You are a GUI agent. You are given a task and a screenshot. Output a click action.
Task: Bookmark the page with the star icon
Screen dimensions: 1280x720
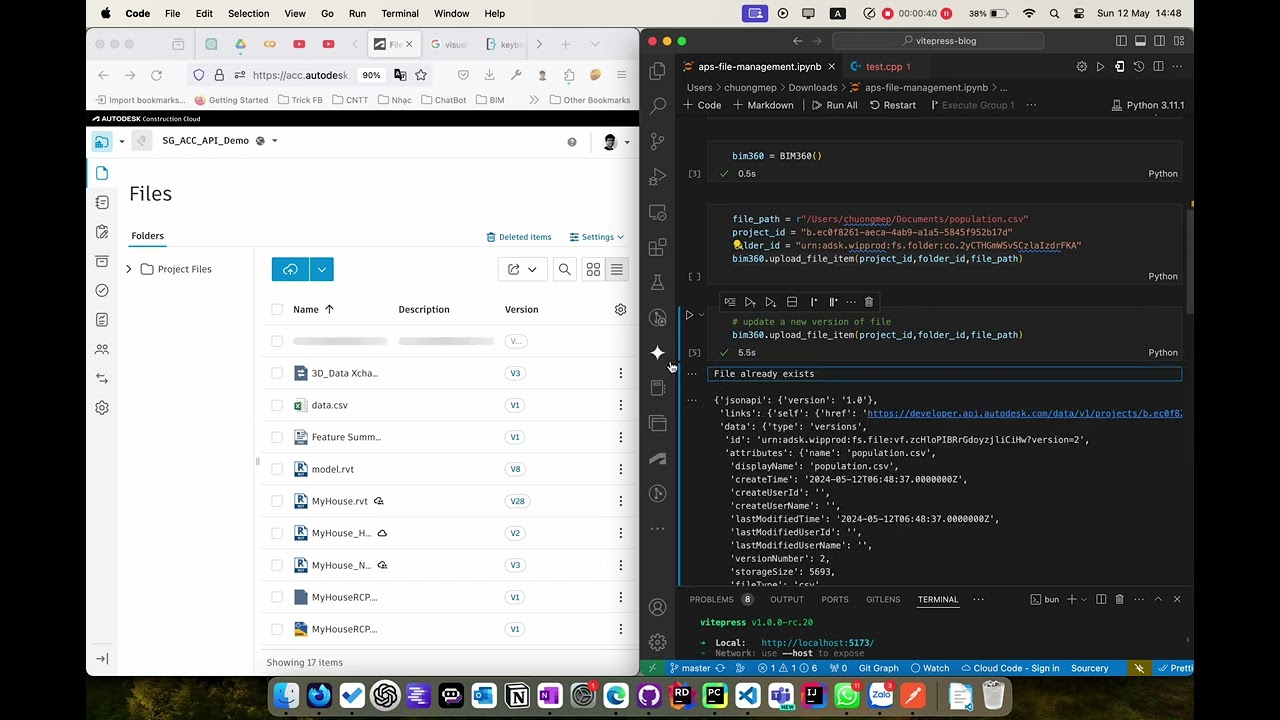[x=421, y=75]
